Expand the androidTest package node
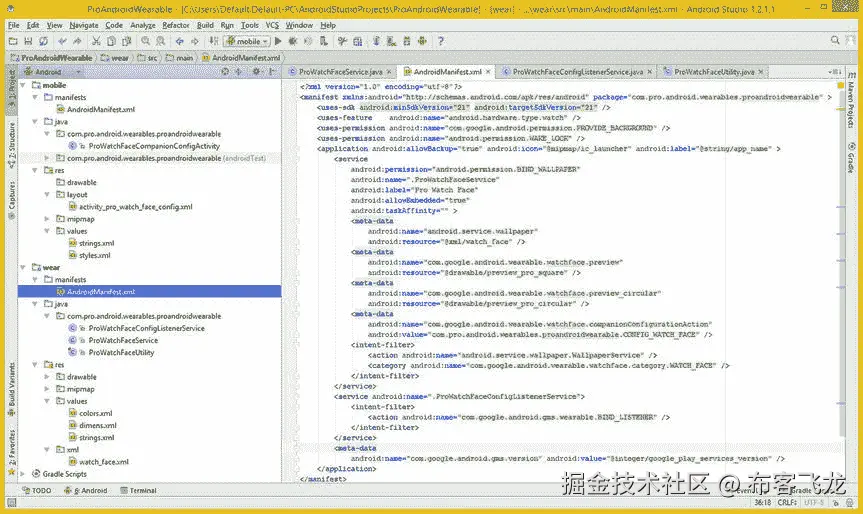The image size is (863, 514). tap(47, 158)
